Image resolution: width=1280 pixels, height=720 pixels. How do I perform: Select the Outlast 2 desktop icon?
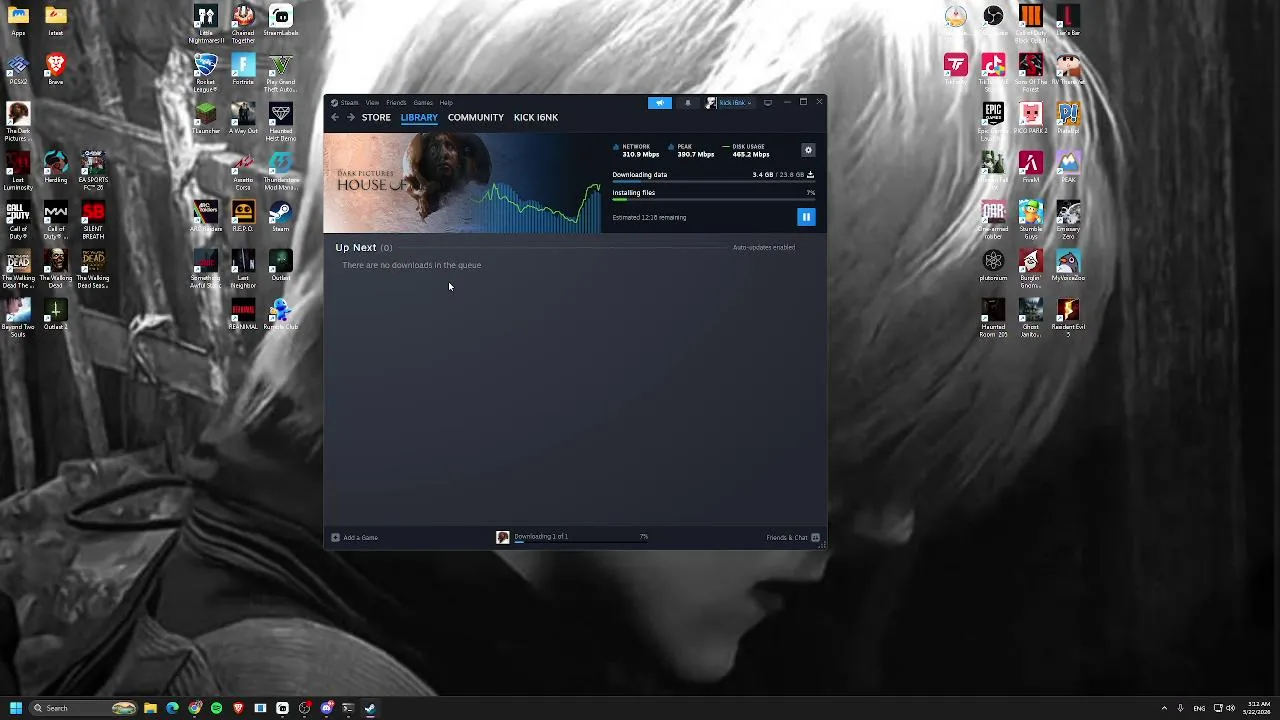pos(56,315)
